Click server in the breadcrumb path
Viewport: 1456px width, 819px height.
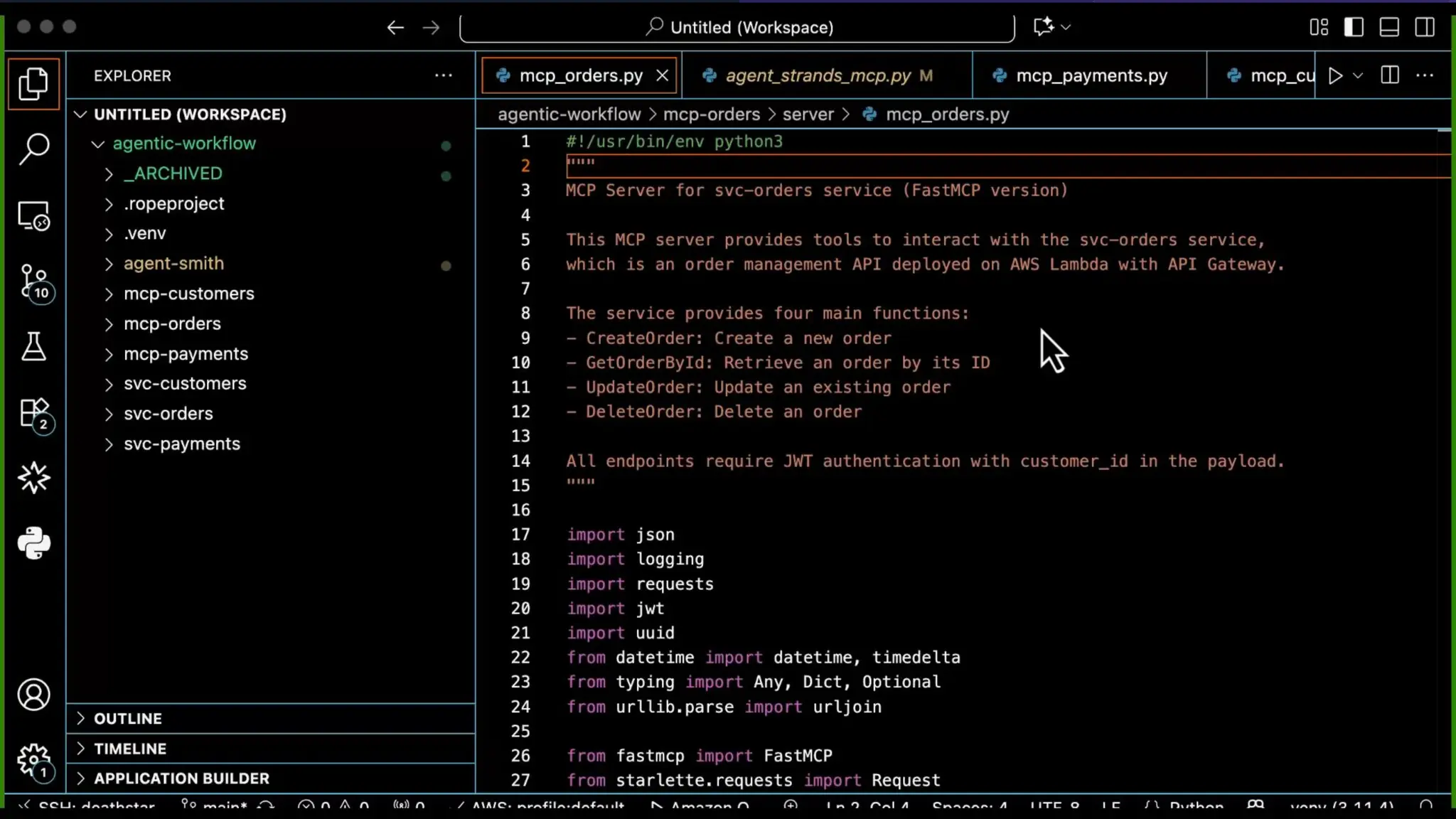tap(808, 114)
